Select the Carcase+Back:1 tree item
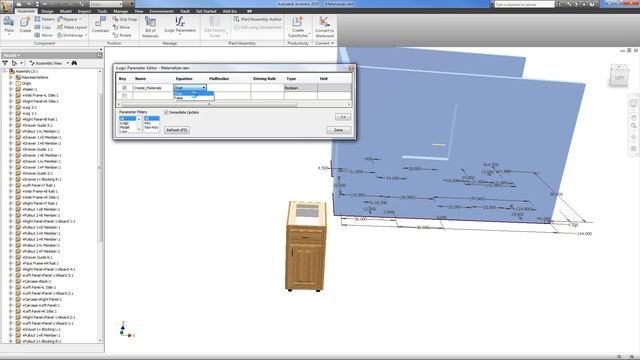The height and width of the screenshot is (360, 640). [37, 281]
